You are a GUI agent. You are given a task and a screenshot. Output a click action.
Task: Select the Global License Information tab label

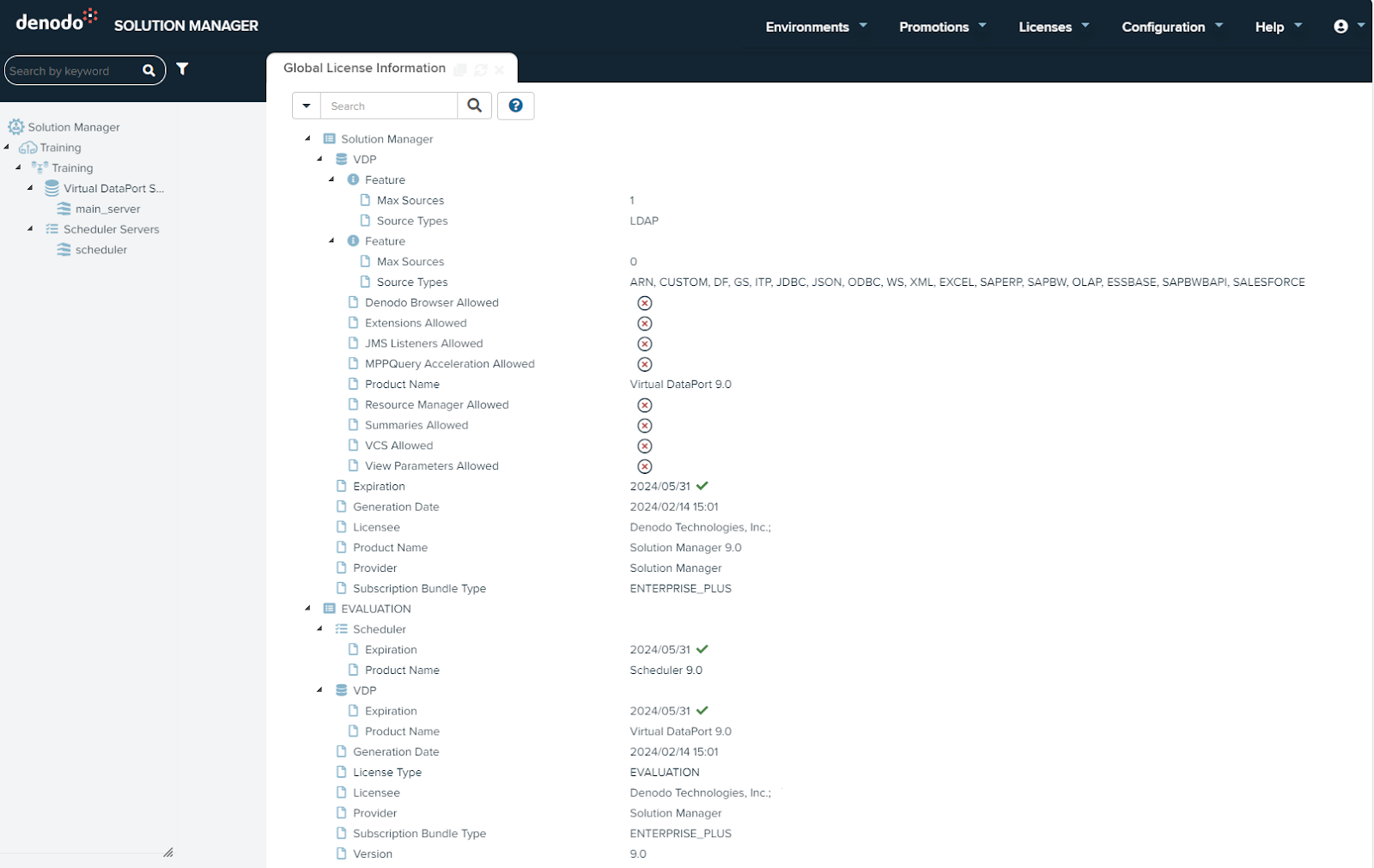coord(364,68)
